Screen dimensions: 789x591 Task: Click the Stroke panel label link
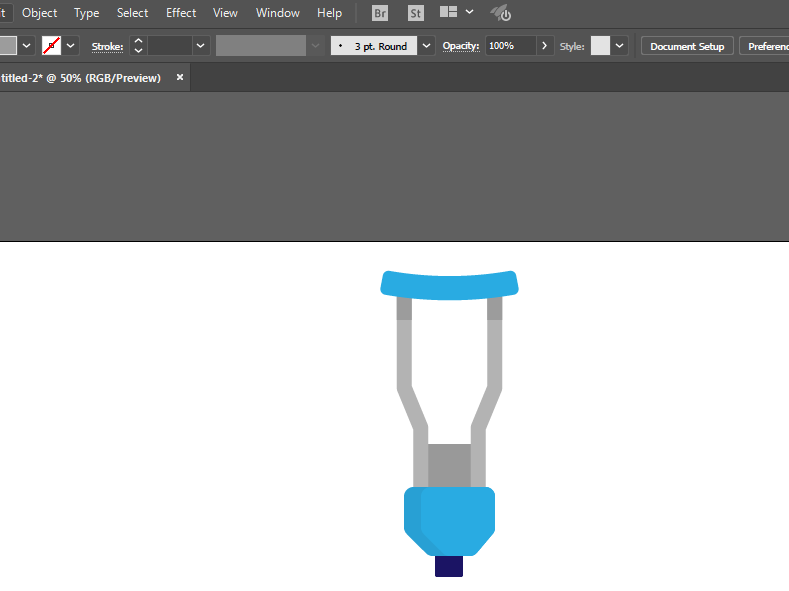click(x=107, y=46)
